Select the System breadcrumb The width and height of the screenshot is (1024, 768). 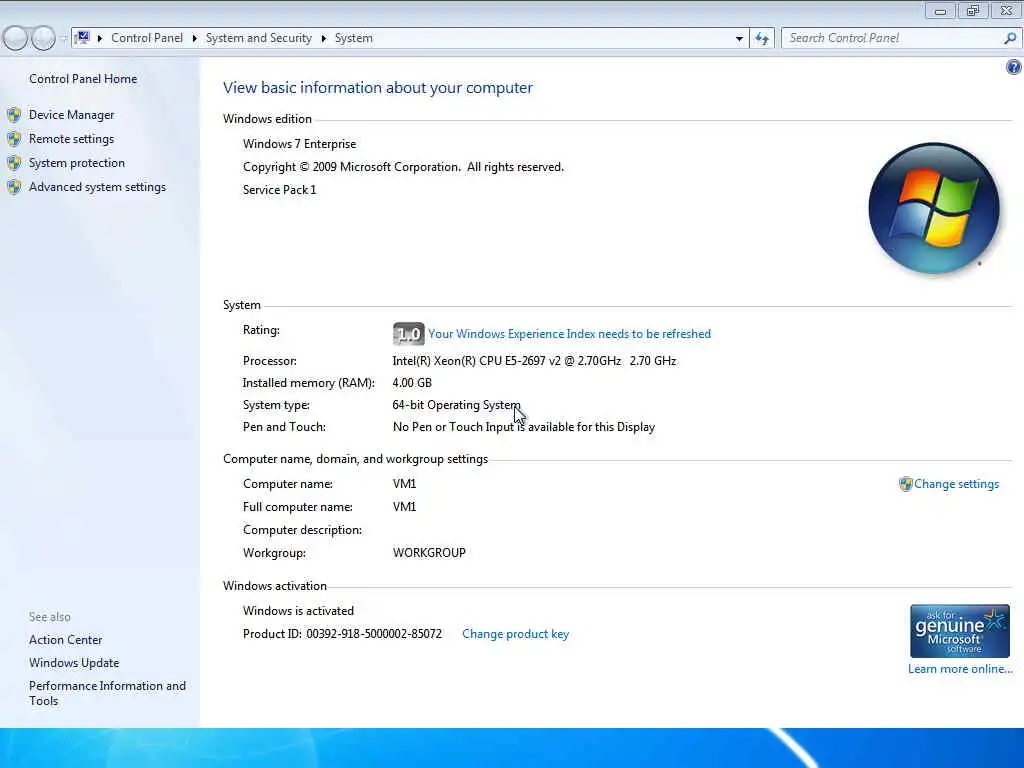(354, 38)
